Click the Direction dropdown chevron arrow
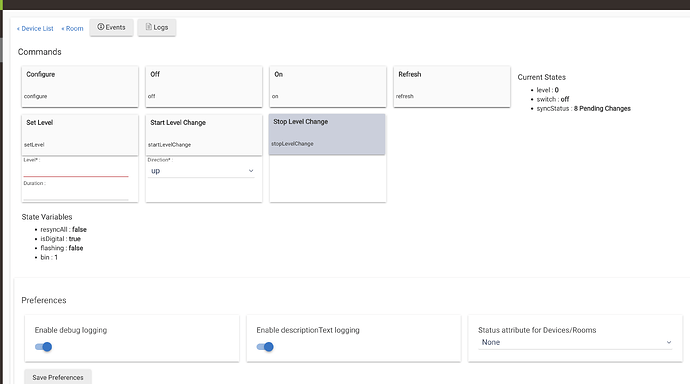 [x=251, y=171]
